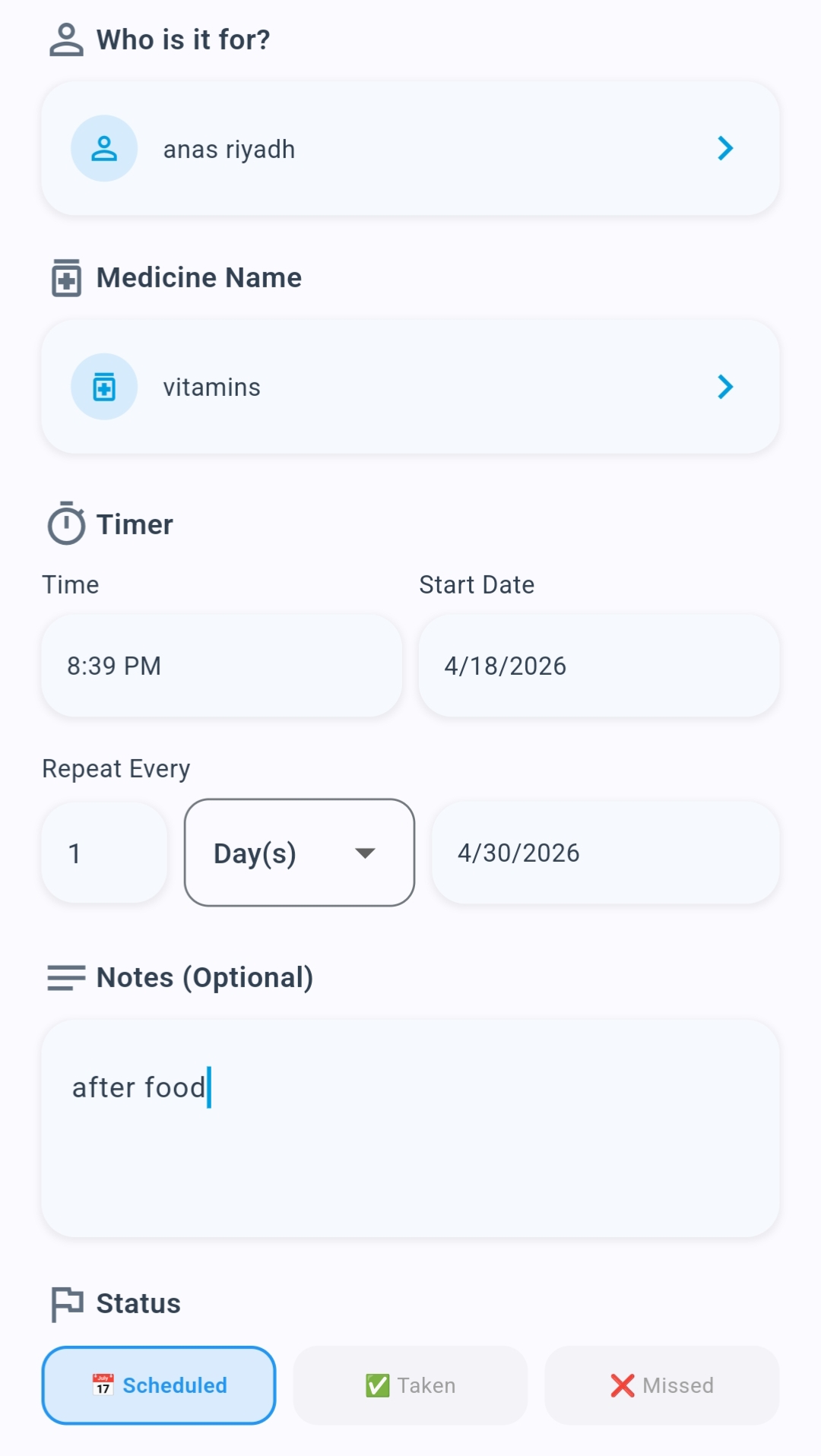Click the lines icon beside Notes (Optional)
Image resolution: width=821 pixels, height=1456 pixels.
coord(66,977)
